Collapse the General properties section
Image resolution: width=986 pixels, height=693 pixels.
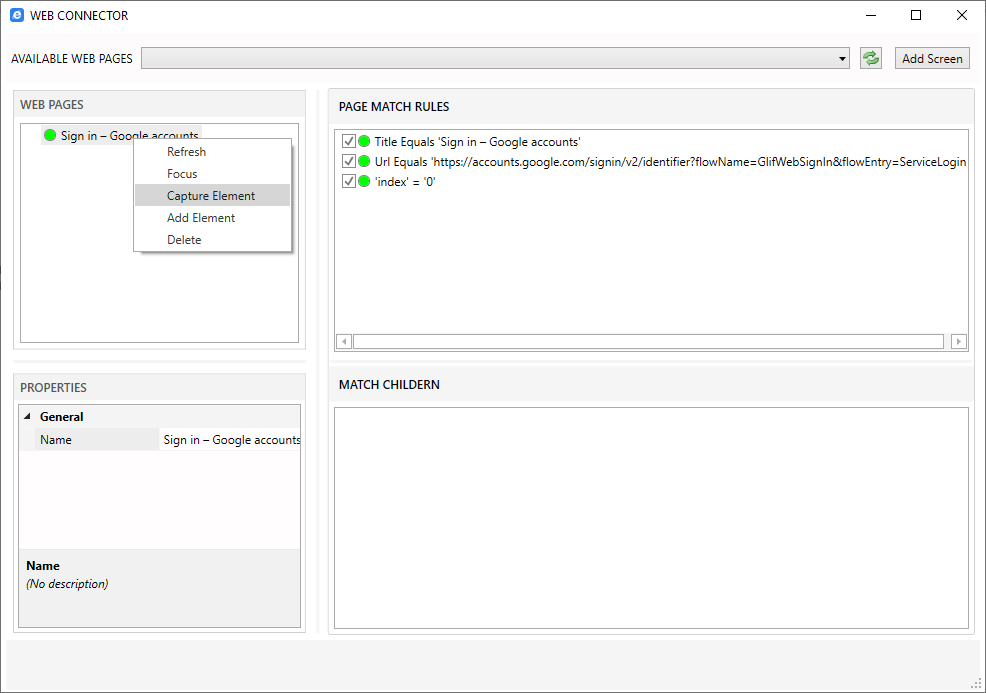point(28,416)
